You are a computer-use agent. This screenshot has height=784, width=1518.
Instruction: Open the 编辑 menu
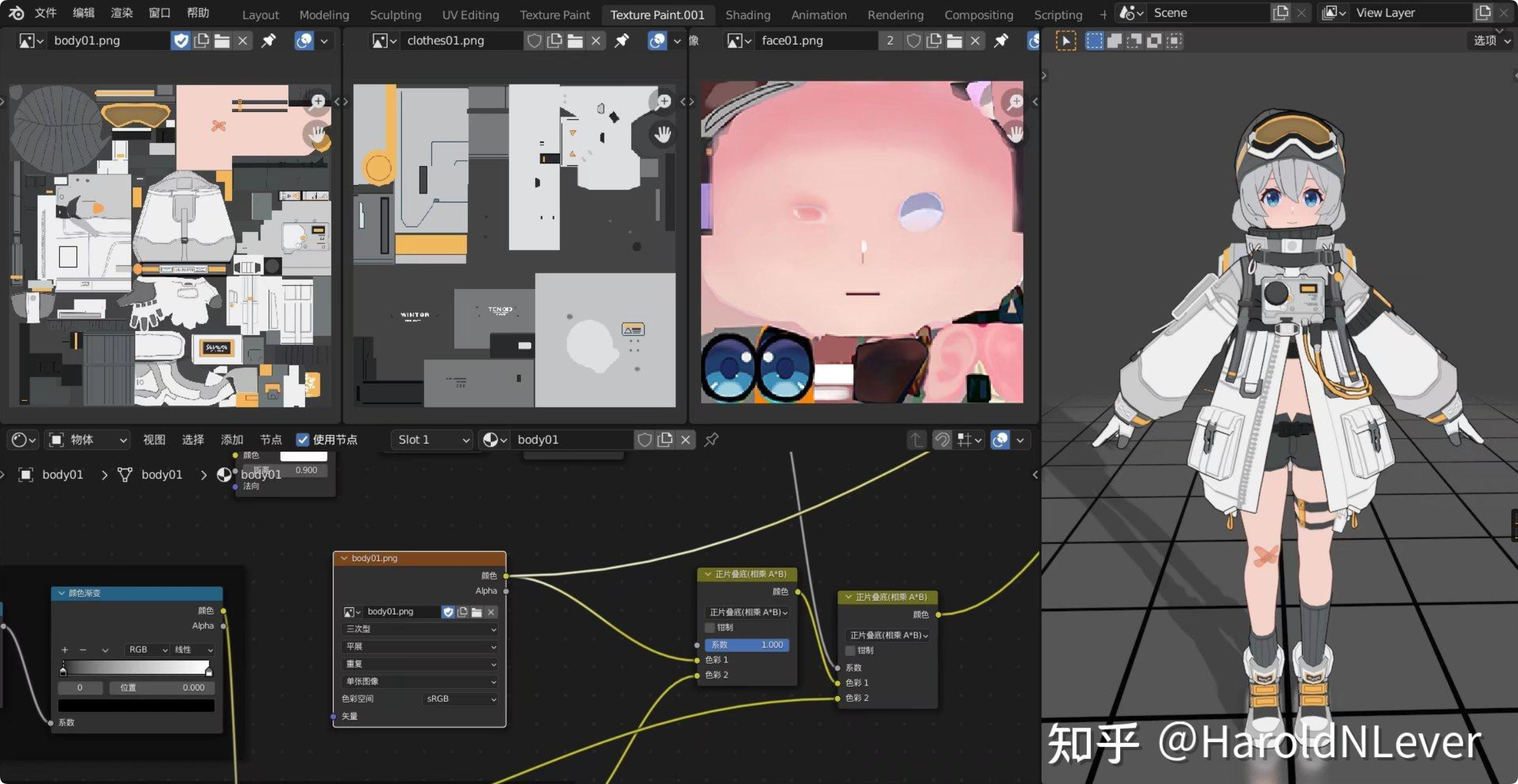tap(83, 13)
